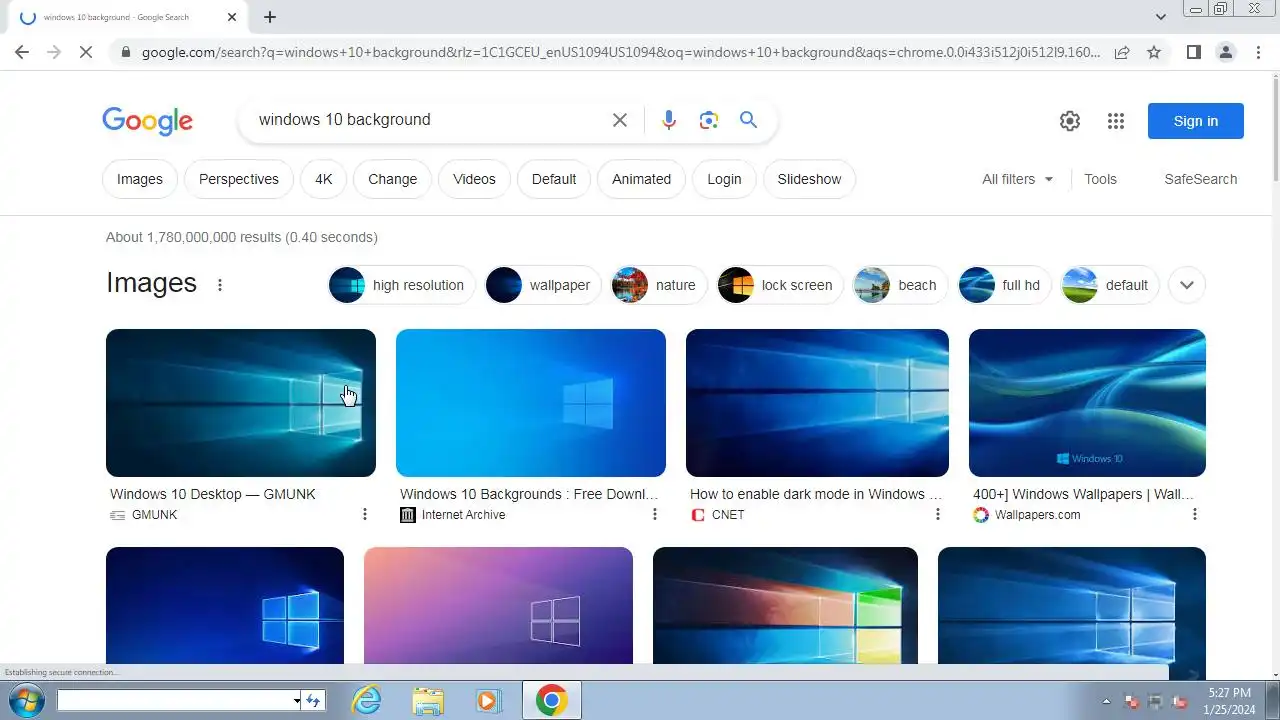Image resolution: width=1280 pixels, height=720 pixels.
Task: Expand more image chips arrow
Action: tap(1187, 285)
